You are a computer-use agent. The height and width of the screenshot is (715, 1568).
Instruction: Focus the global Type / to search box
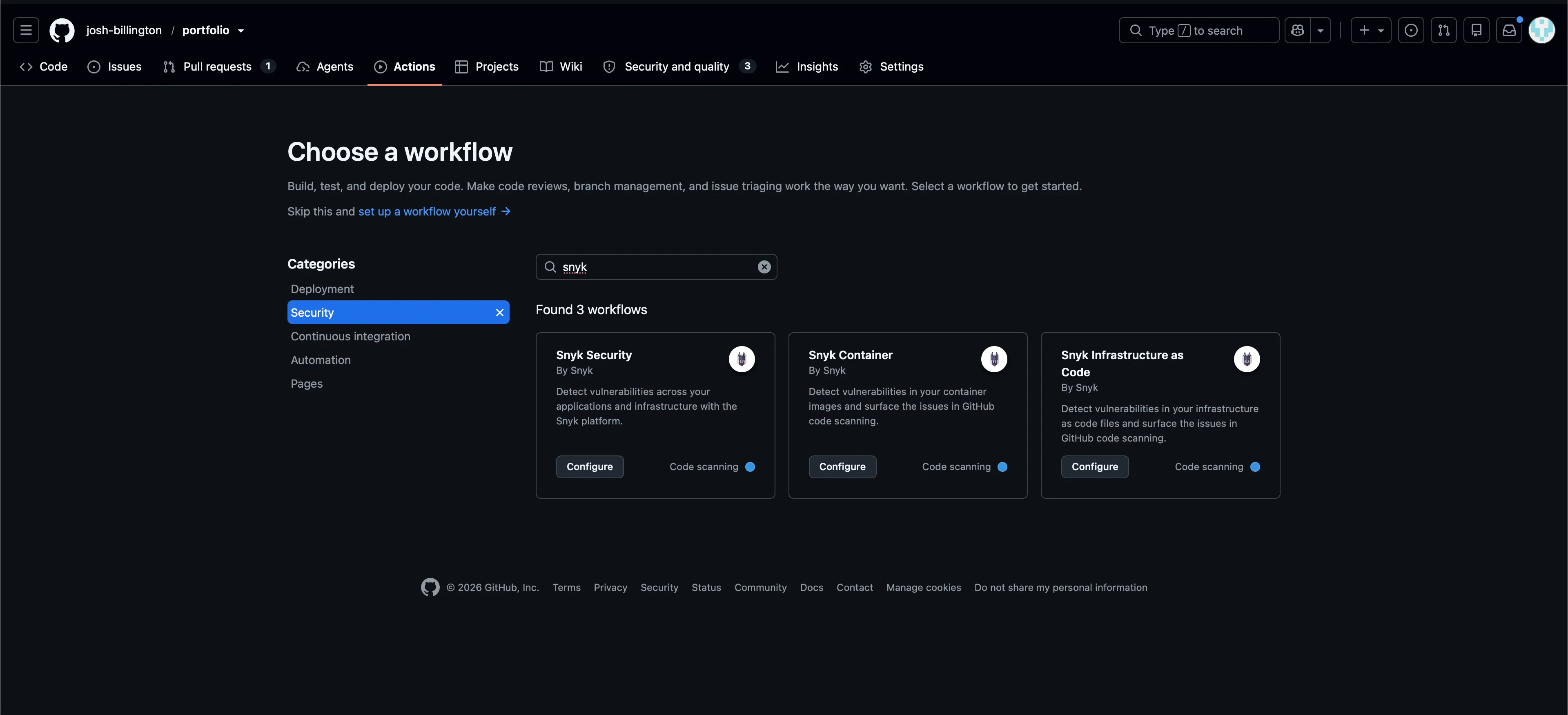[1198, 30]
